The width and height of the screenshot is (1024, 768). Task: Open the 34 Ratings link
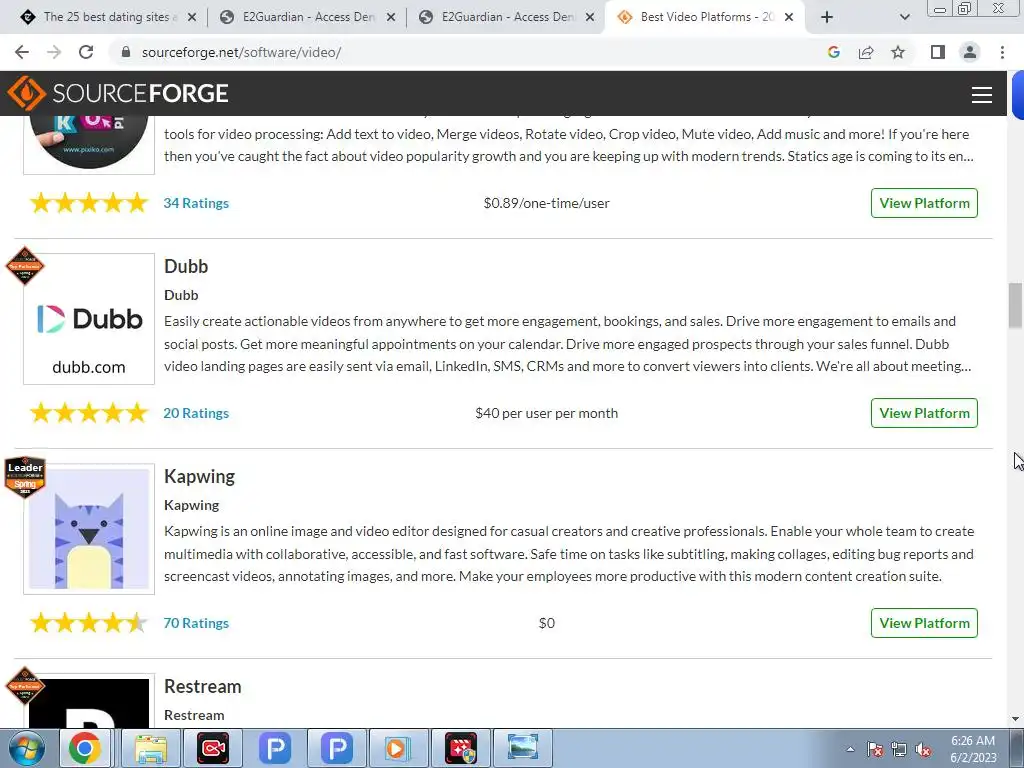click(196, 203)
